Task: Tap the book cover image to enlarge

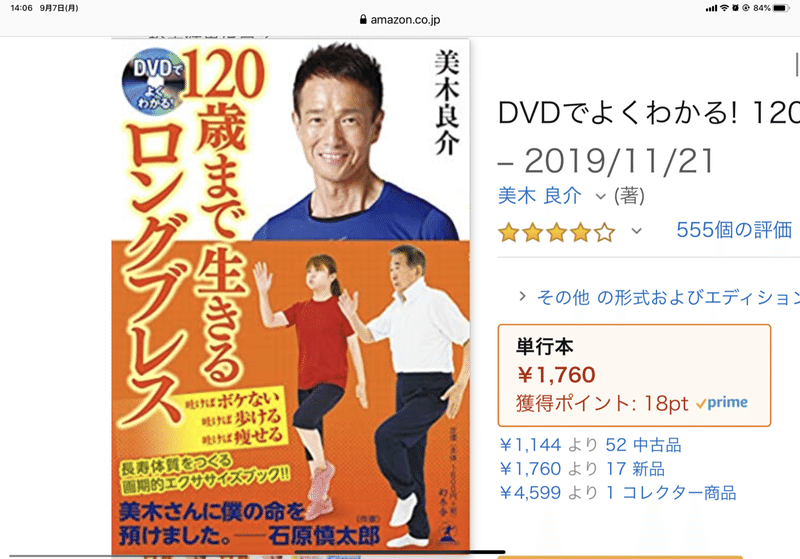Action: [x=290, y=297]
